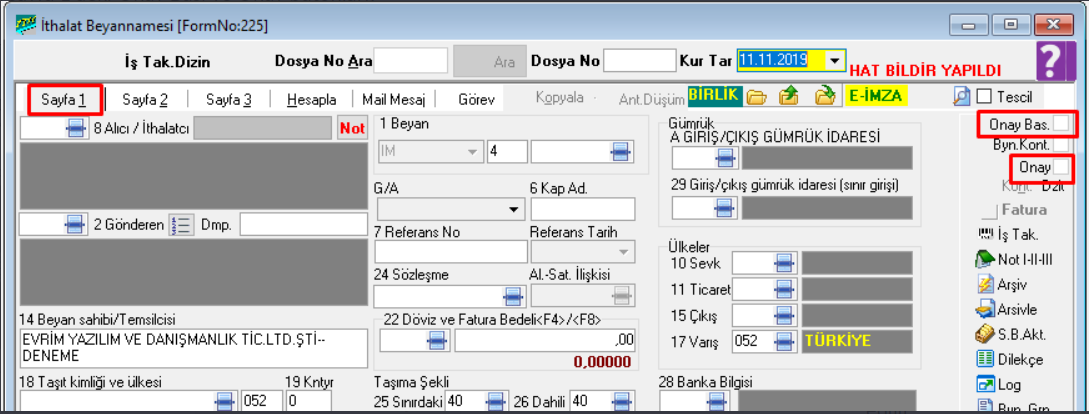This screenshot has width=1089, height=414.
Task: Open the IM dropdown in 1 Beyan
Action: 473,151
